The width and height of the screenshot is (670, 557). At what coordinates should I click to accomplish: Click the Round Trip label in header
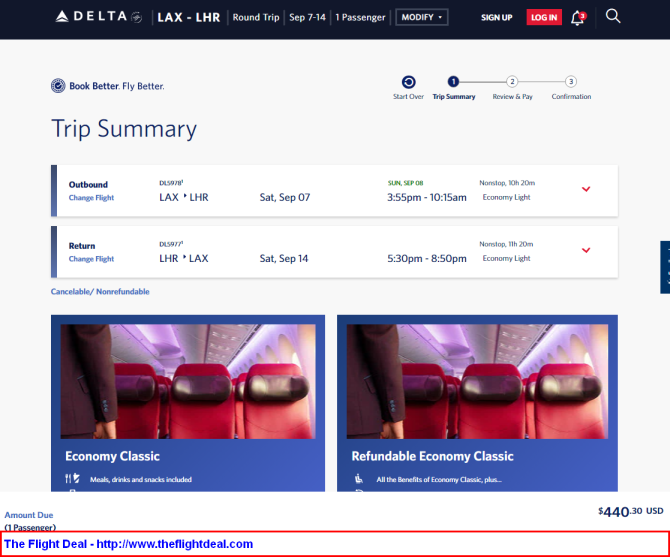click(256, 18)
